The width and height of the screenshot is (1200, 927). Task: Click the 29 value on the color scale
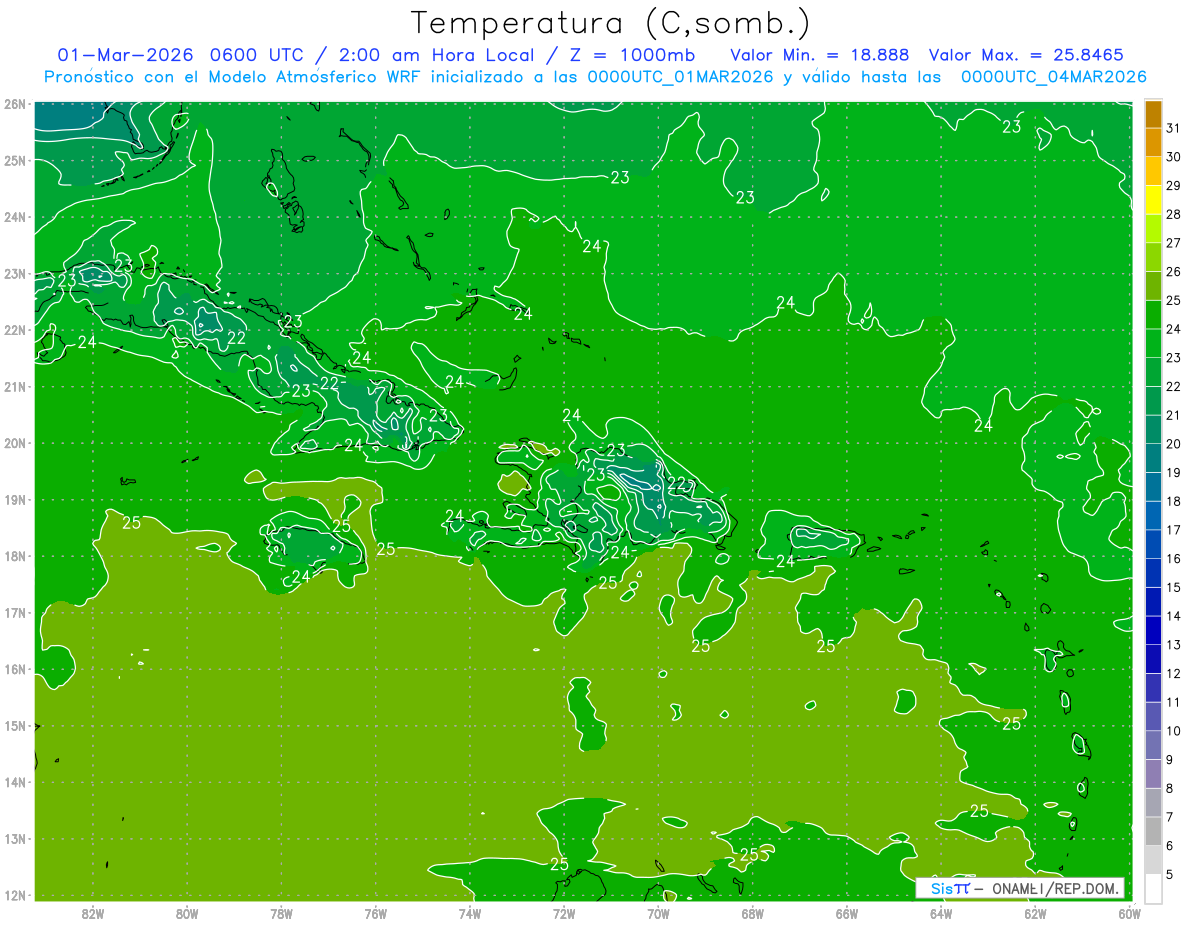tap(1174, 185)
